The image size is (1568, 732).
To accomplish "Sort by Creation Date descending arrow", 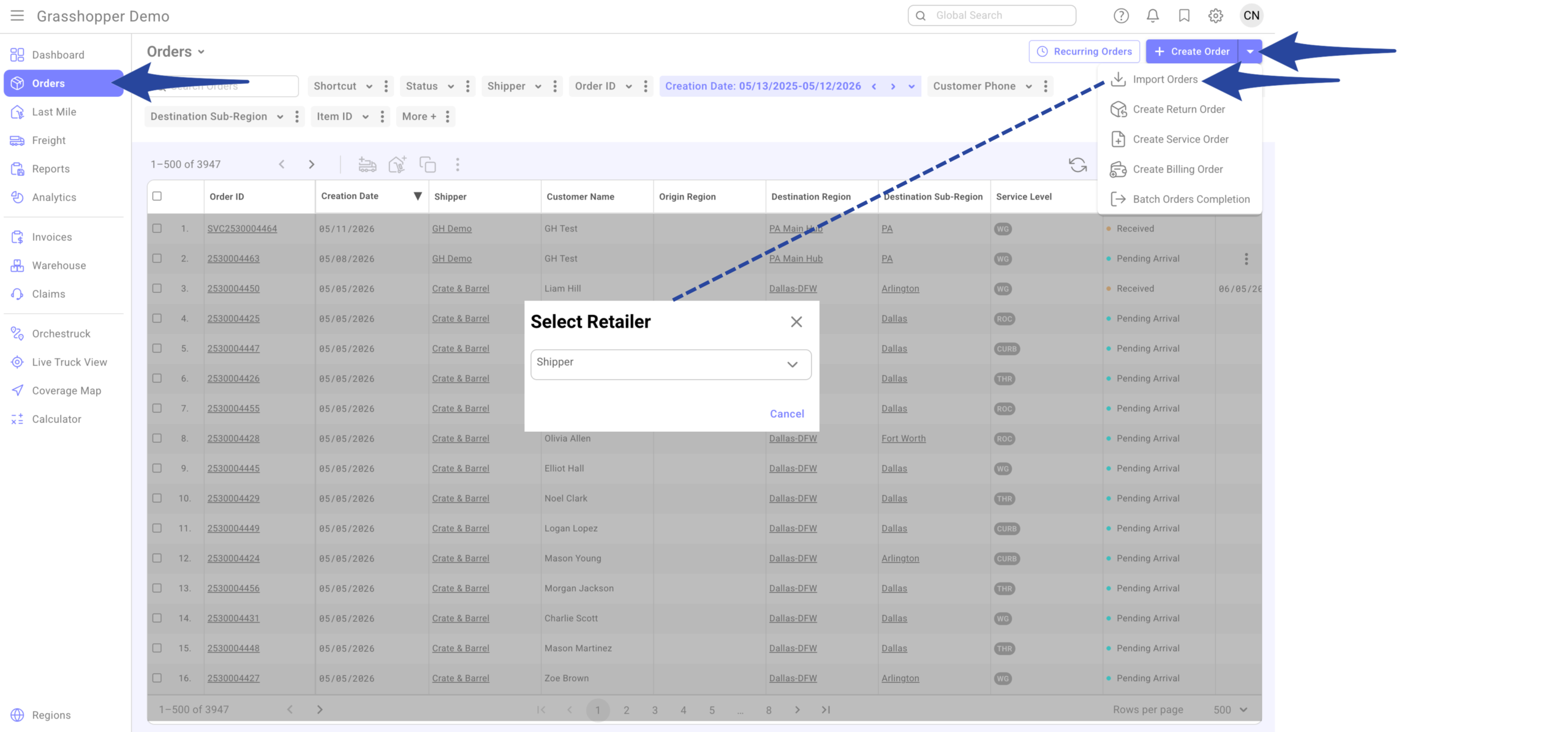I will [417, 196].
